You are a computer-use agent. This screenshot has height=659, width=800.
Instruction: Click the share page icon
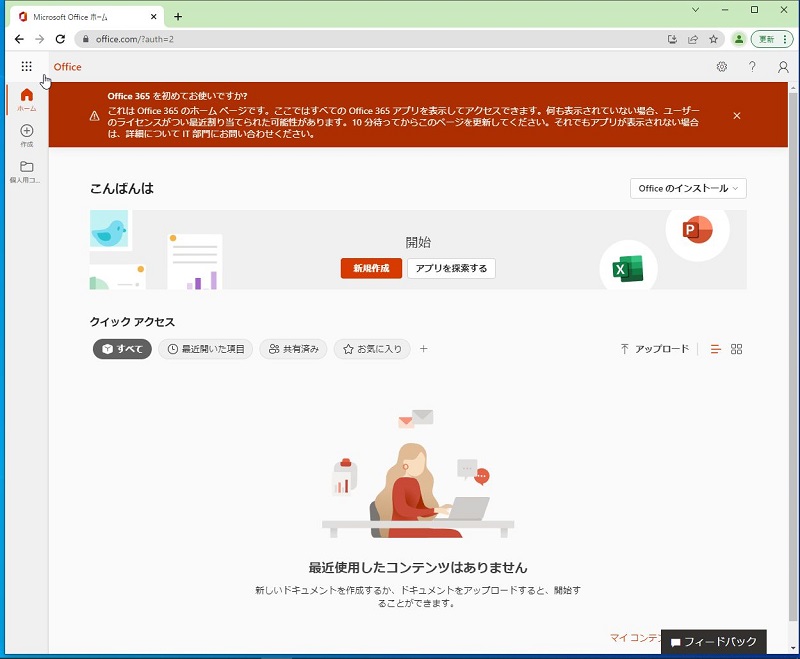click(693, 39)
